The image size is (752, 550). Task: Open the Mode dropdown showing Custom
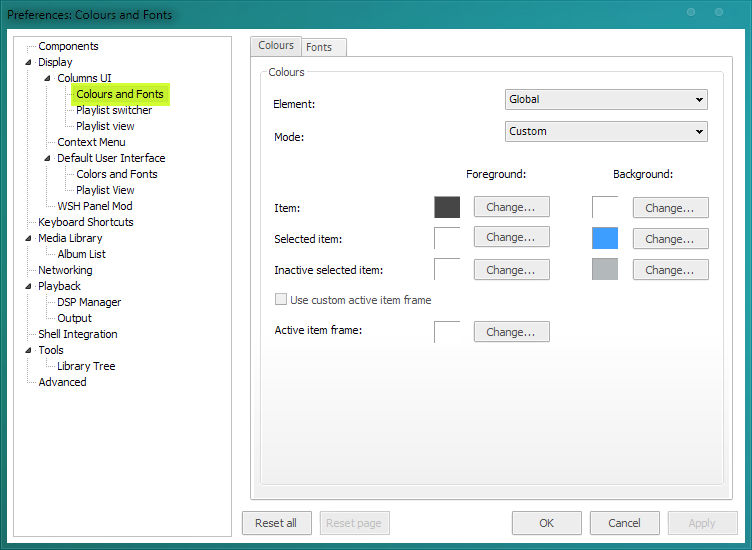point(606,131)
